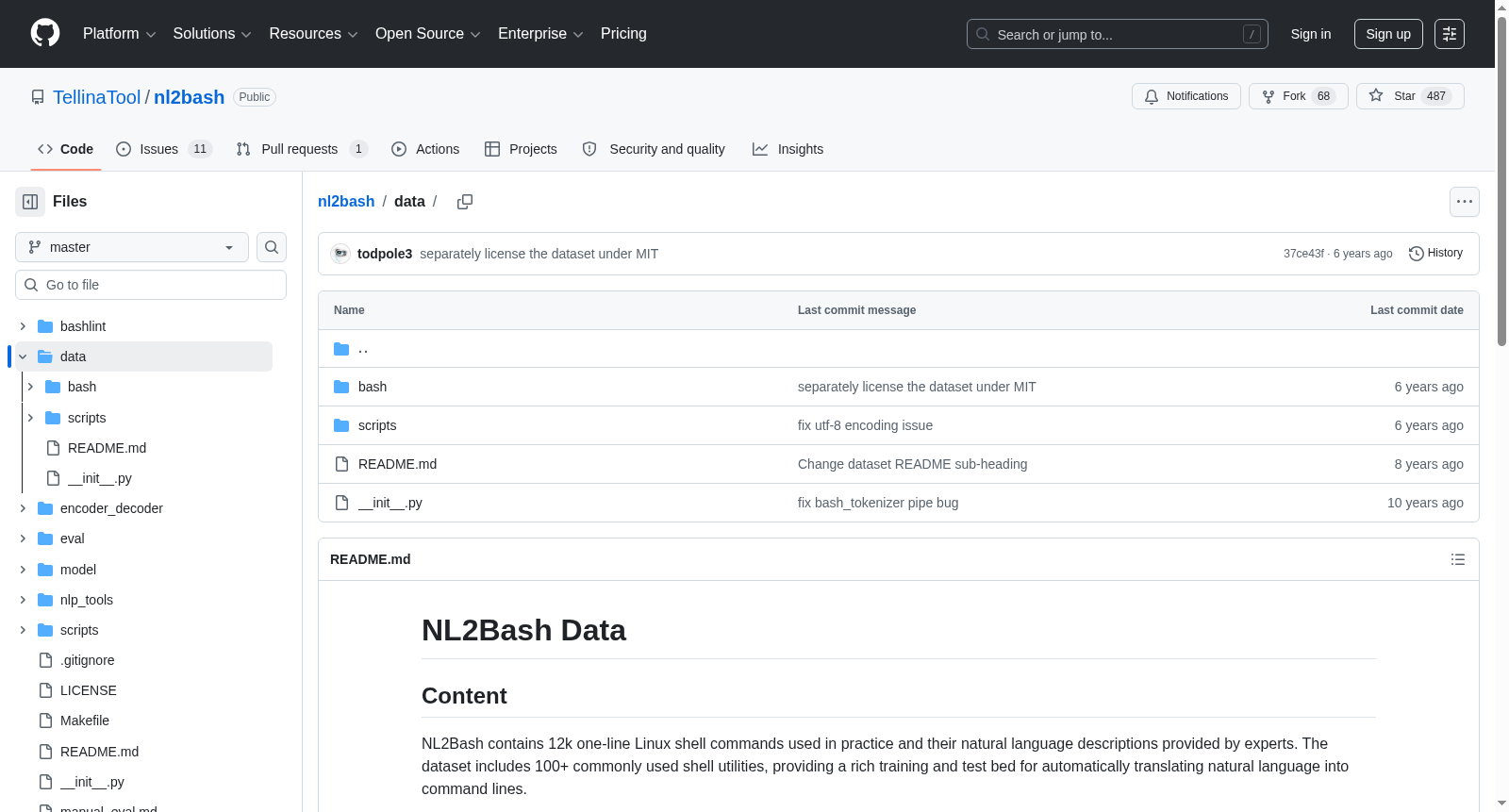
Task: Switch to the Code tab
Action: [66, 149]
